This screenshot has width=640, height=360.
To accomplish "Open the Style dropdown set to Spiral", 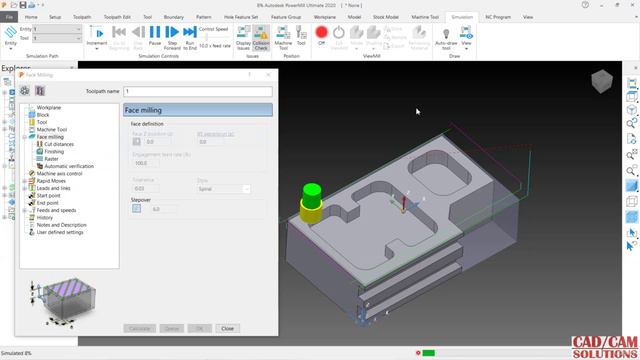I will [x=223, y=189].
